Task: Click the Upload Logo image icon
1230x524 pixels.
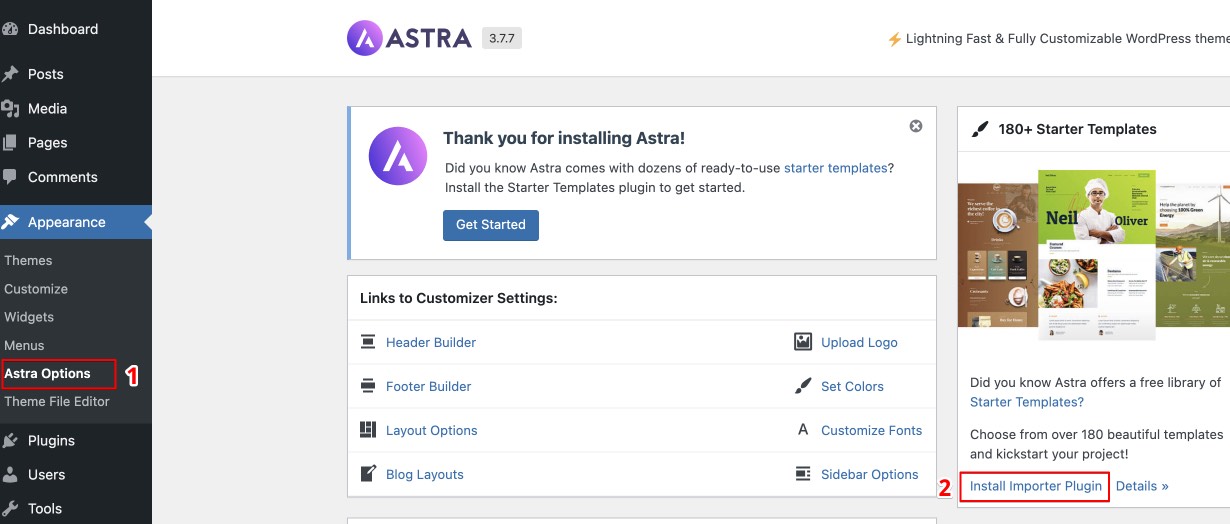Action: click(803, 342)
